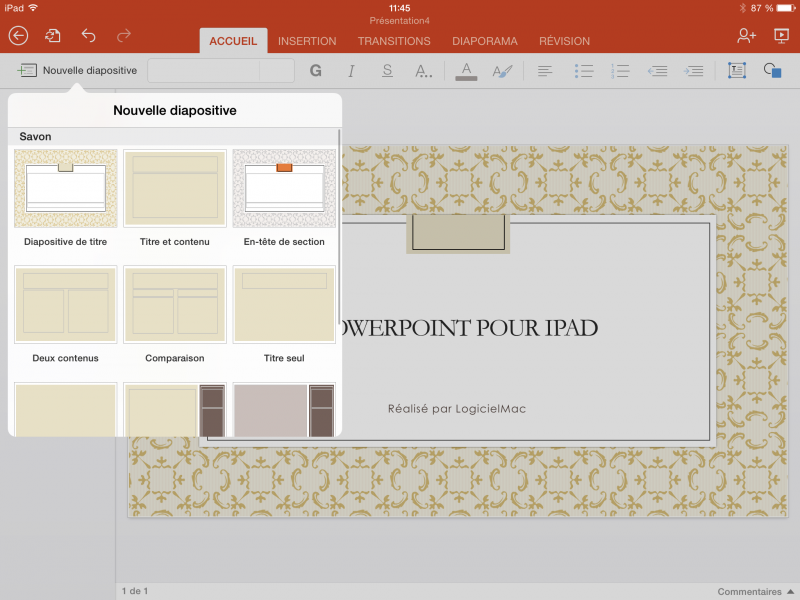Apply a numbered list
Image resolution: width=800 pixels, height=600 pixels.
tap(620, 71)
